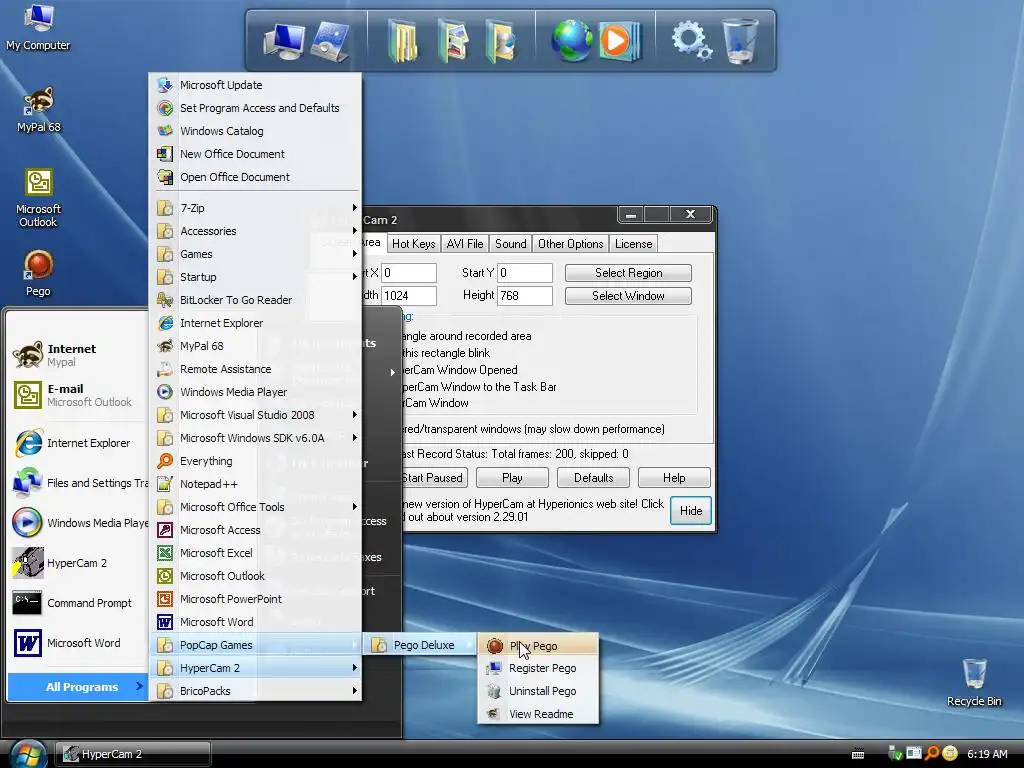Screen dimensions: 1024x768
Task: Open My Computer desktop icon
Action: (x=38, y=27)
